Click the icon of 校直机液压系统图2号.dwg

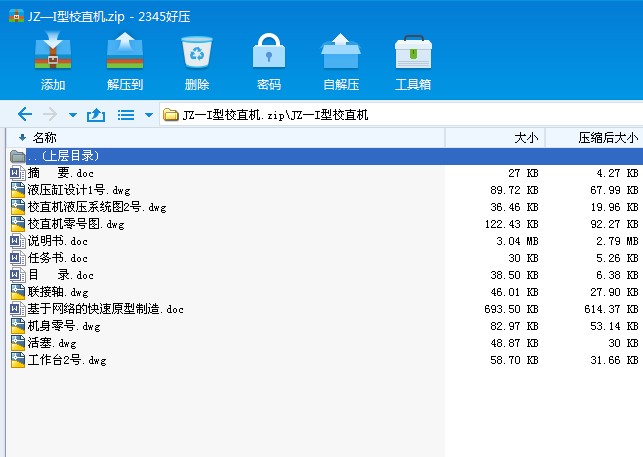[18, 207]
